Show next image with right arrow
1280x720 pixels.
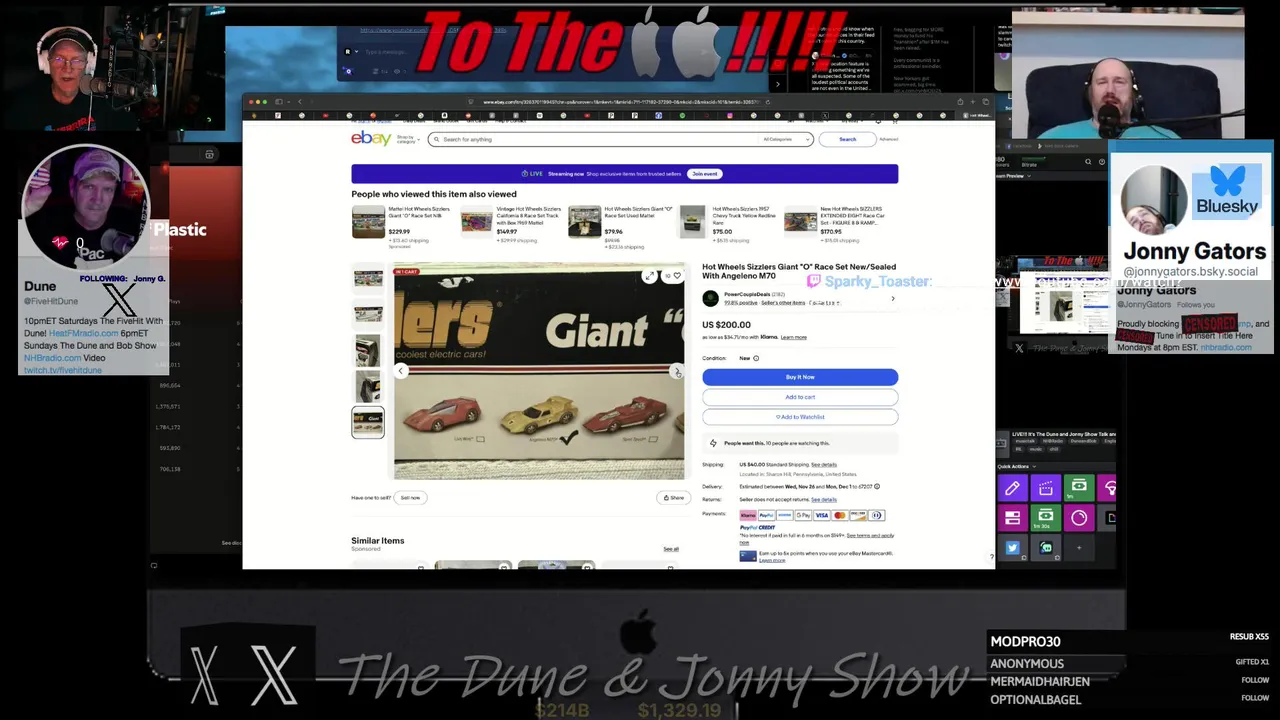(677, 371)
